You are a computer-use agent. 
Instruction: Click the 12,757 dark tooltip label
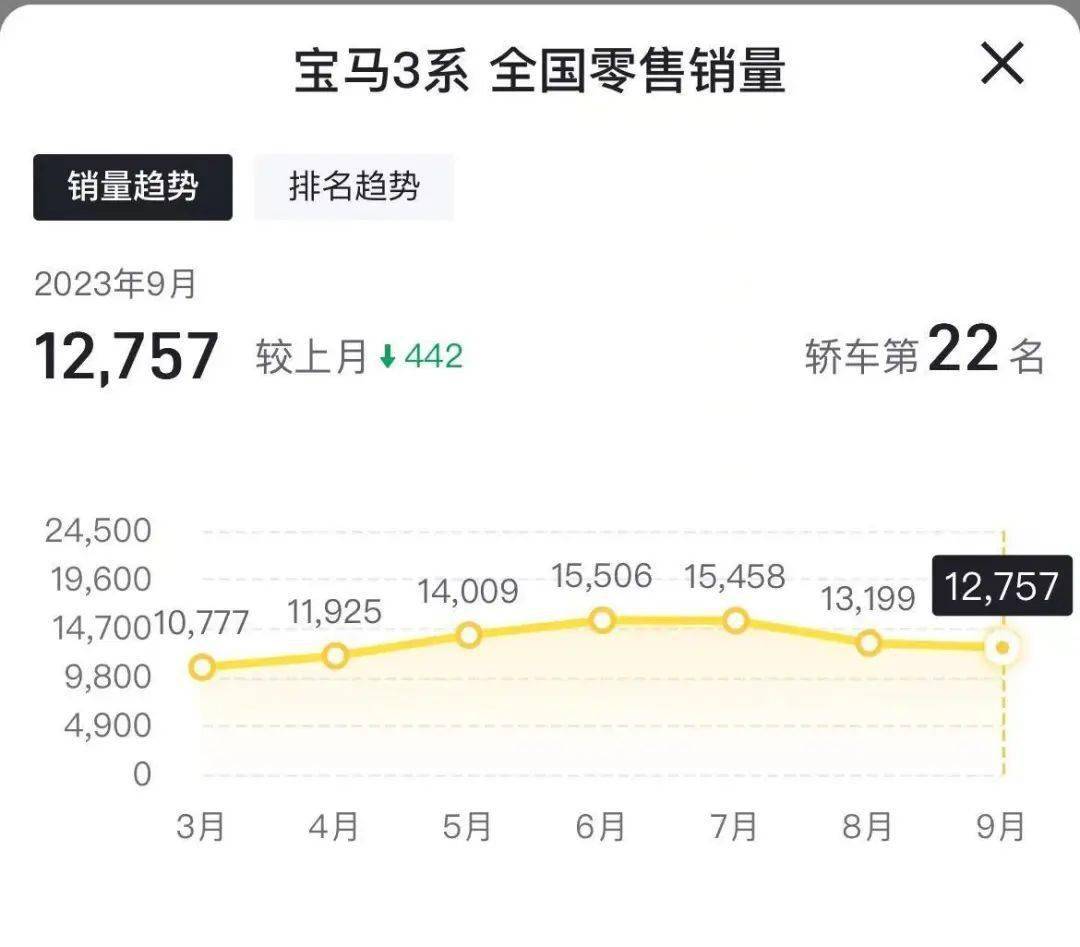[x=1002, y=585]
